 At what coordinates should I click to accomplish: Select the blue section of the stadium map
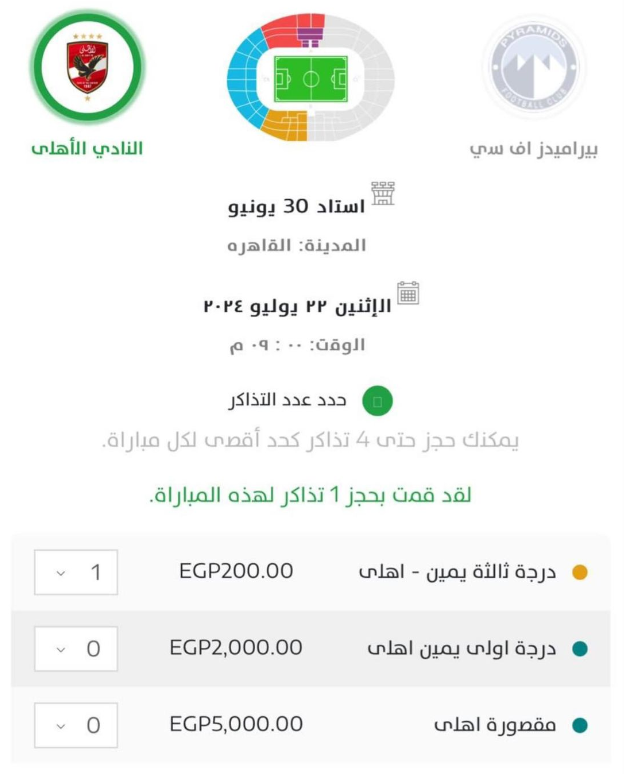tap(244, 77)
